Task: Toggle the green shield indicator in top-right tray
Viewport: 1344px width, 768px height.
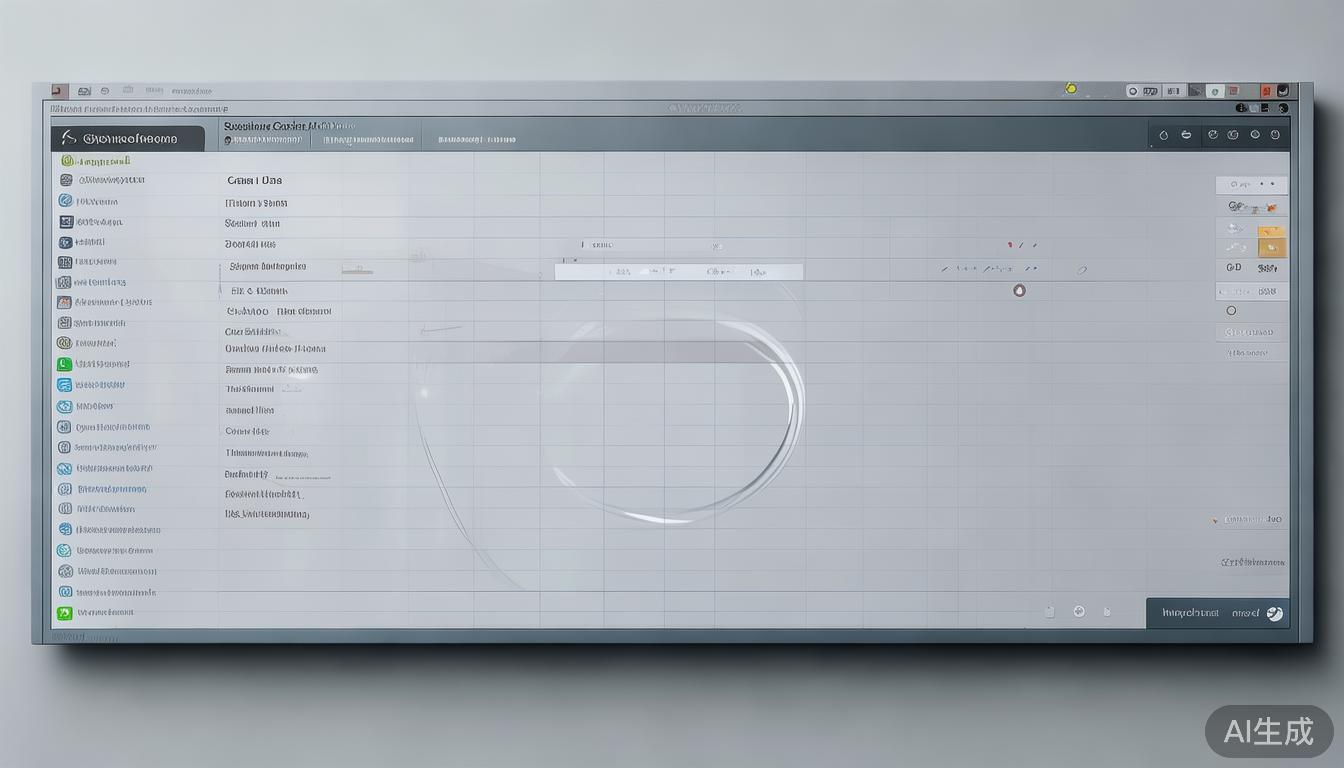Action: coord(1214,91)
